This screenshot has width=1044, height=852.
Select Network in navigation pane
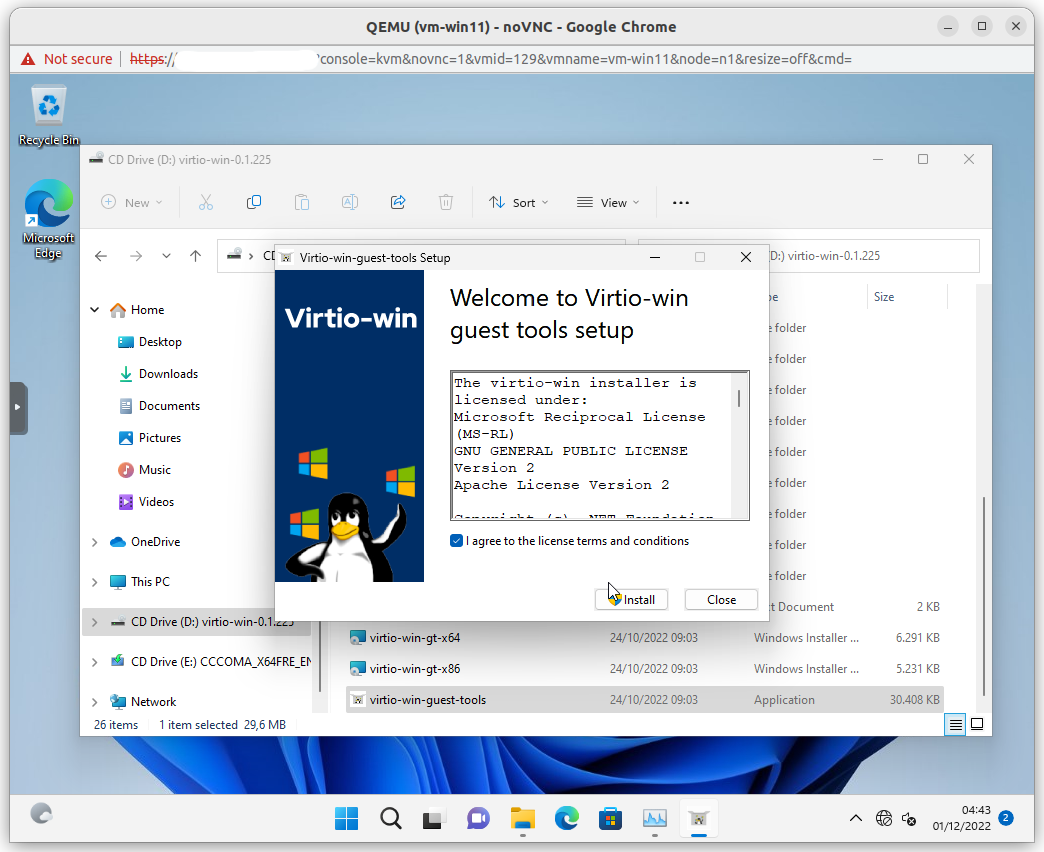point(153,702)
